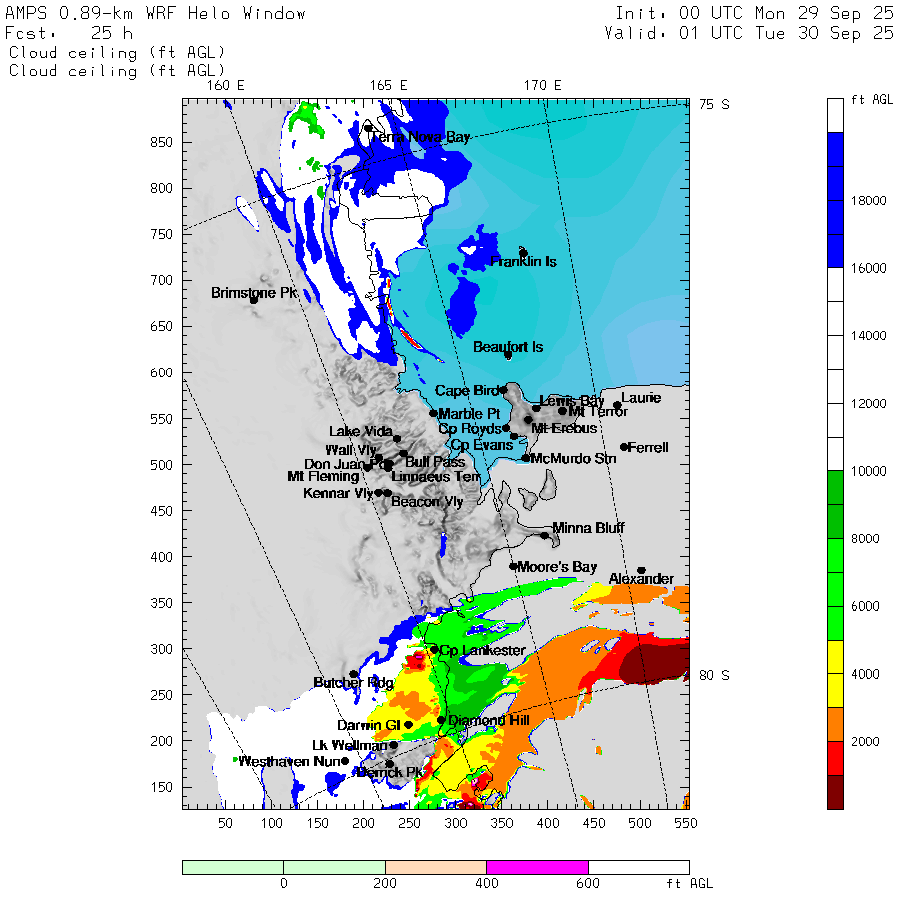This screenshot has width=900, height=900.
Task: Click the 80 S latitude label
Action: tap(714, 676)
